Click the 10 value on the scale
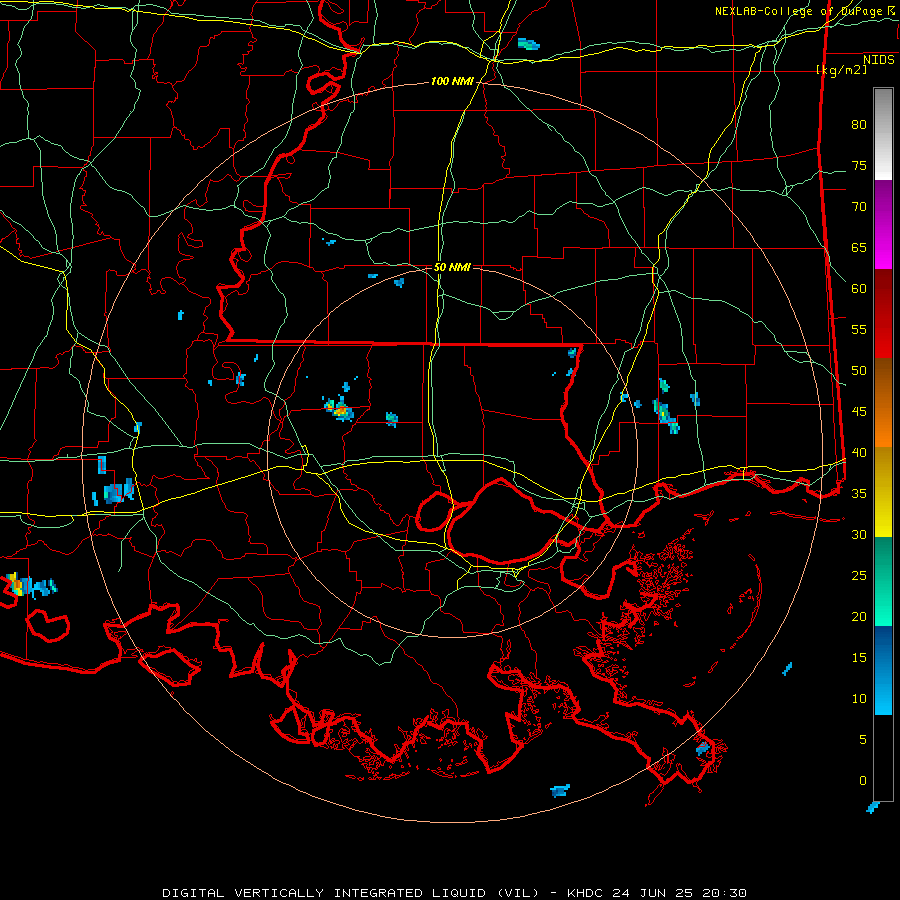900x900 pixels. coord(859,699)
